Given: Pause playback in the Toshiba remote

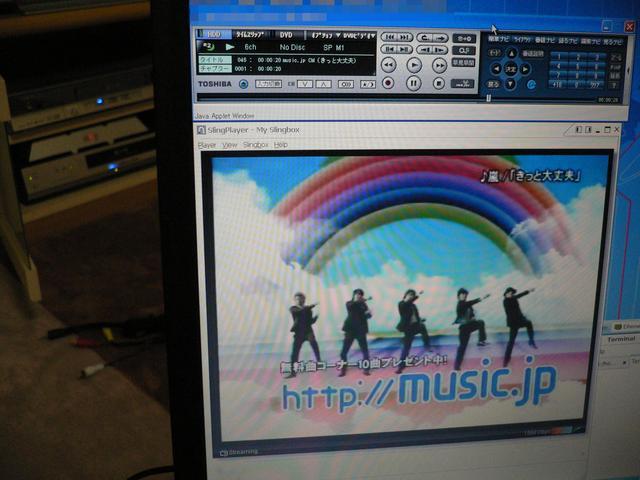Looking at the screenshot, I should point(413,83).
